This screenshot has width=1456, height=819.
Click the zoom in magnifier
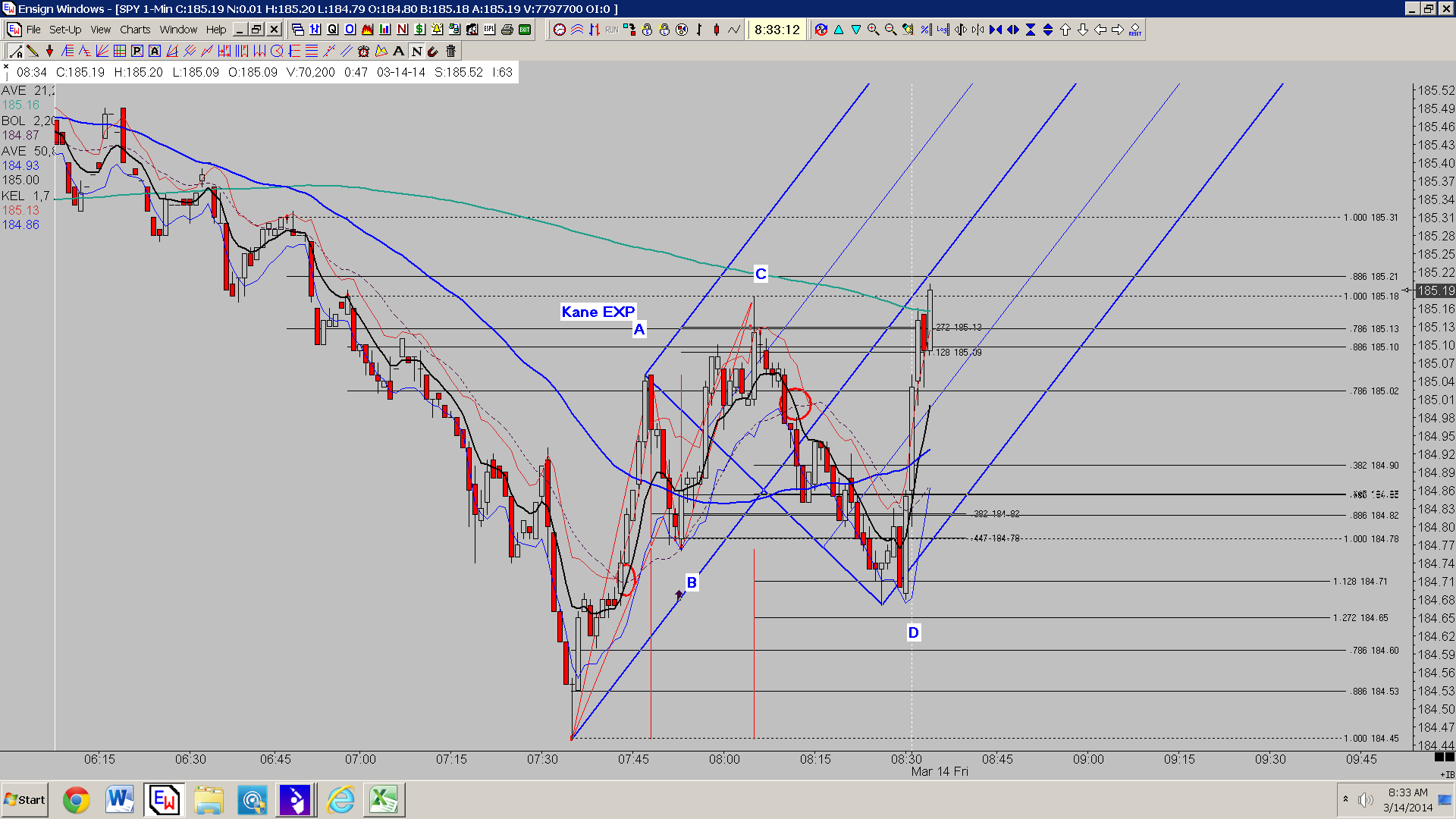pos(873,30)
